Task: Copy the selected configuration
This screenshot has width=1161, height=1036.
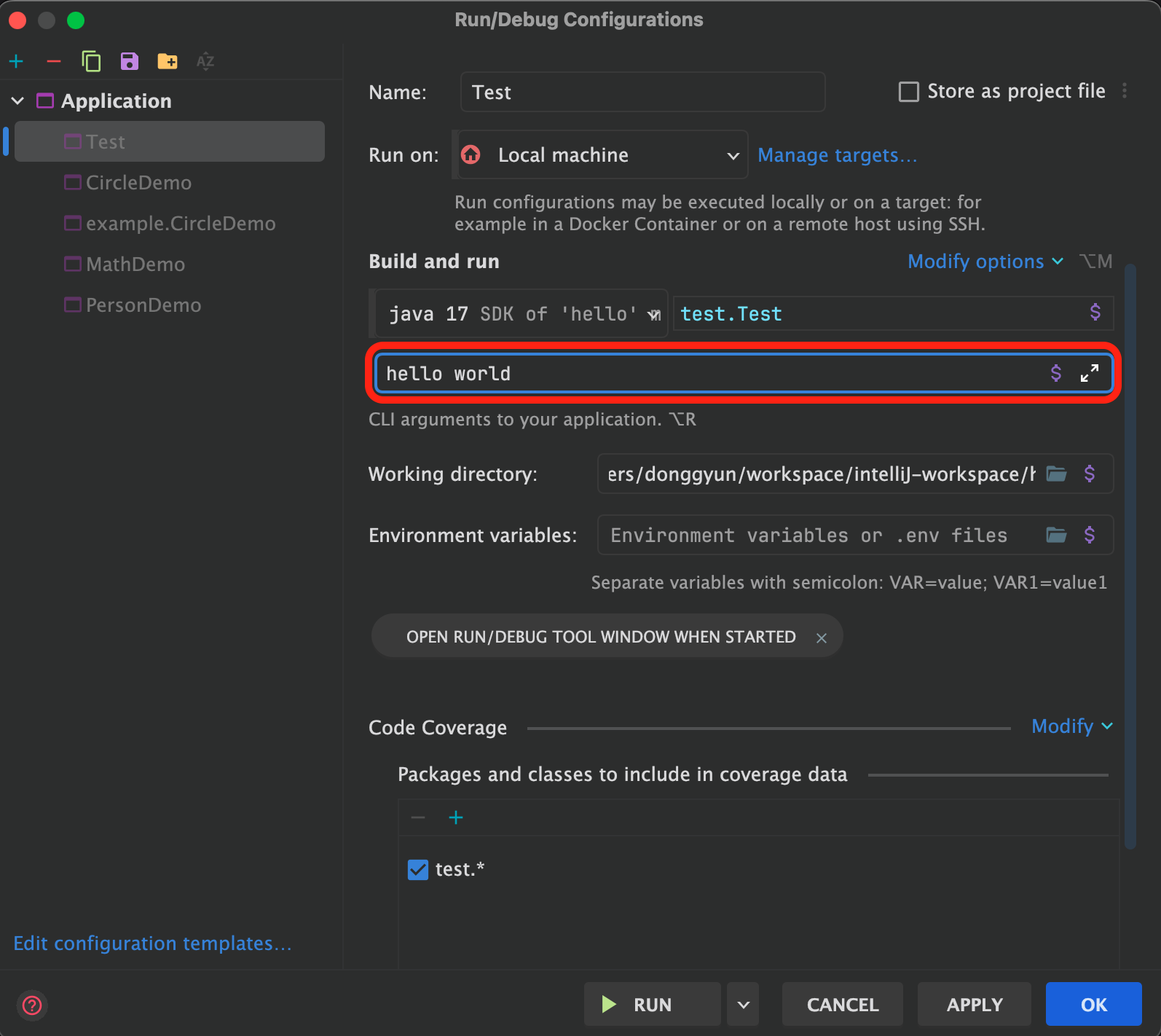Action: point(91,61)
